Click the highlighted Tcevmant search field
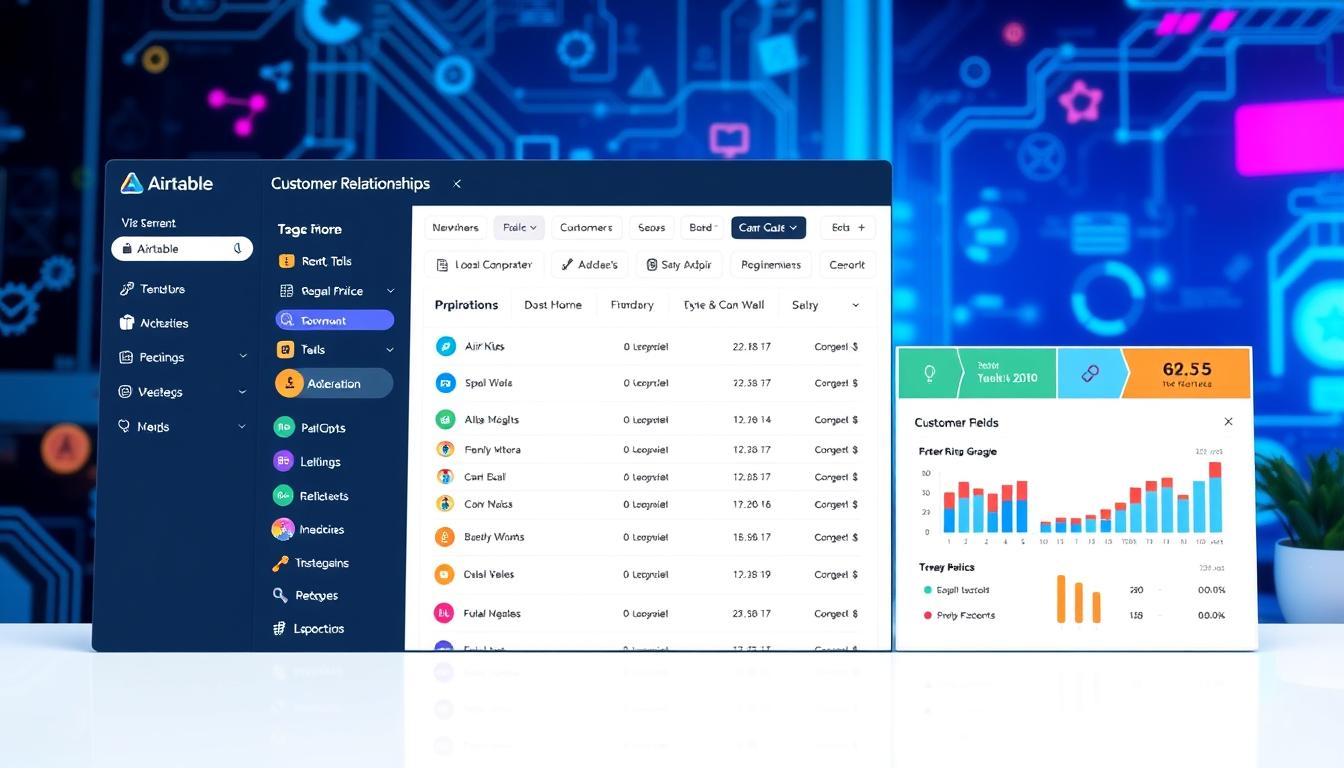Screen dimensions: 1344x768 [335, 320]
